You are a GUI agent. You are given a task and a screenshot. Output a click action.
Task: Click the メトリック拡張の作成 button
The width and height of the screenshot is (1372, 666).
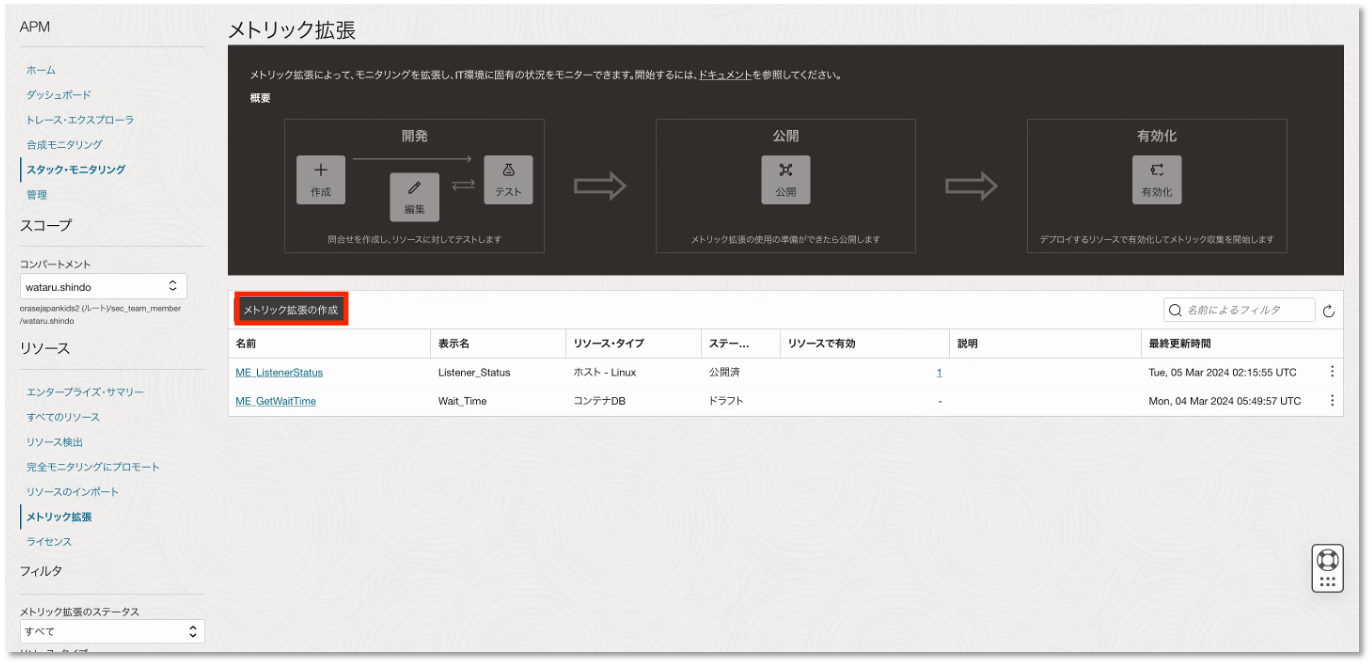click(x=291, y=310)
